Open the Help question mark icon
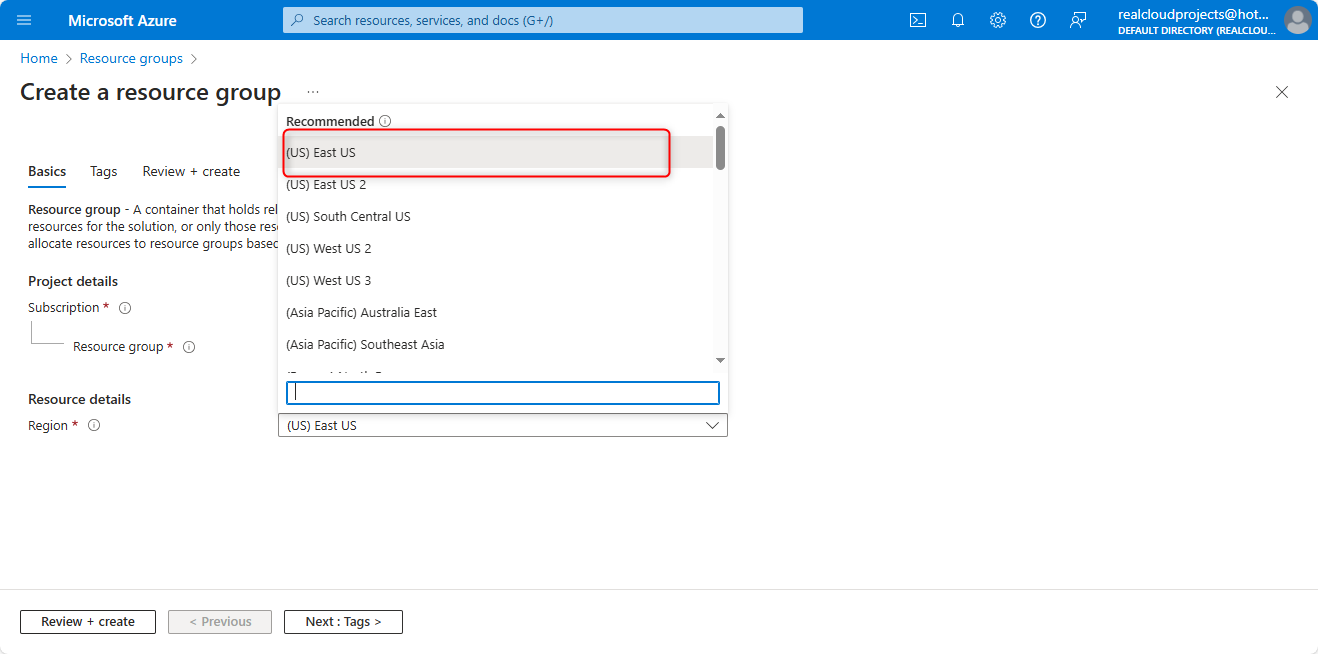Viewport: 1318px width, 654px height. coord(1038,20)
